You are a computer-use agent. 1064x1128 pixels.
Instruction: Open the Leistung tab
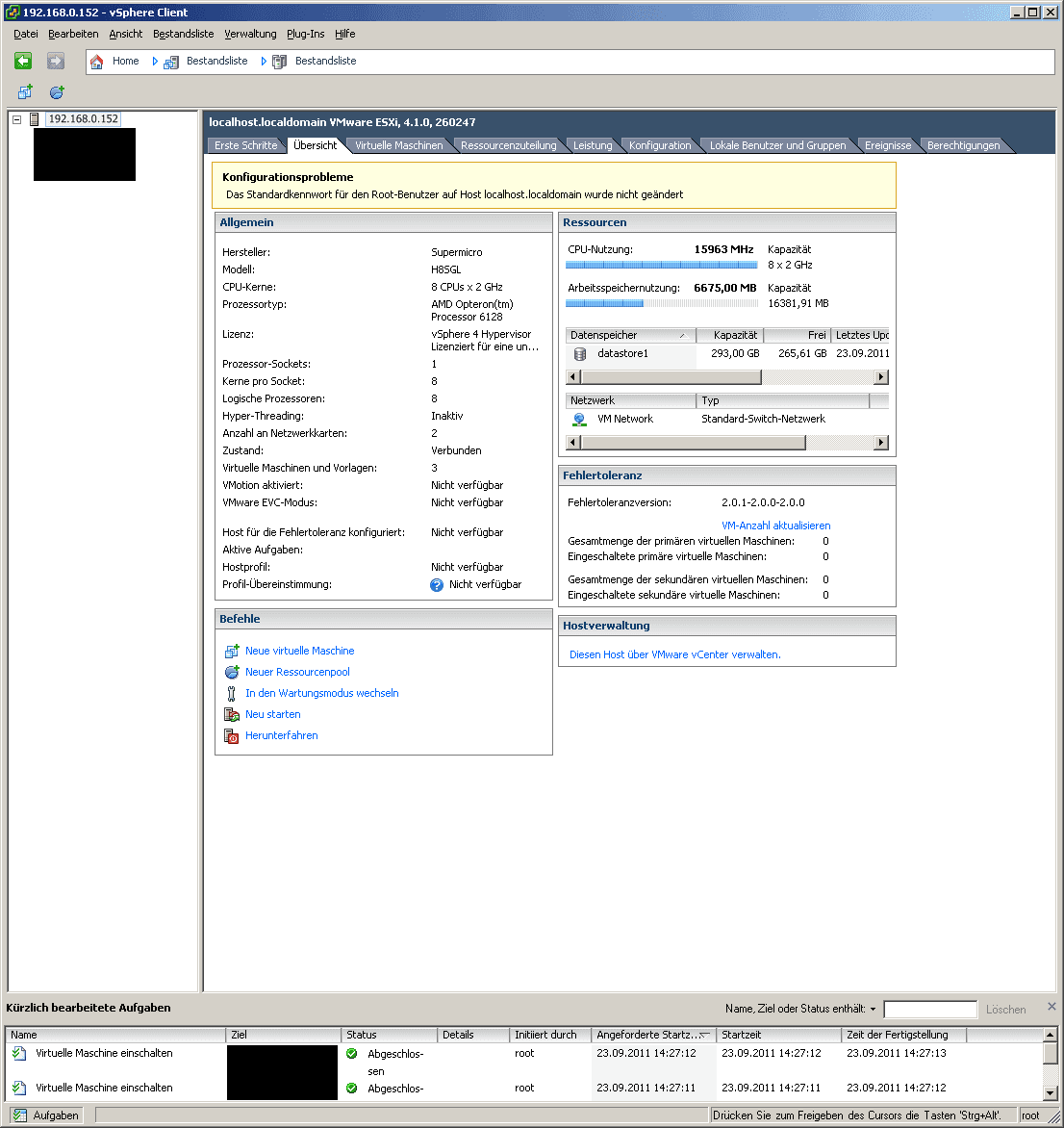pos(593,145)
